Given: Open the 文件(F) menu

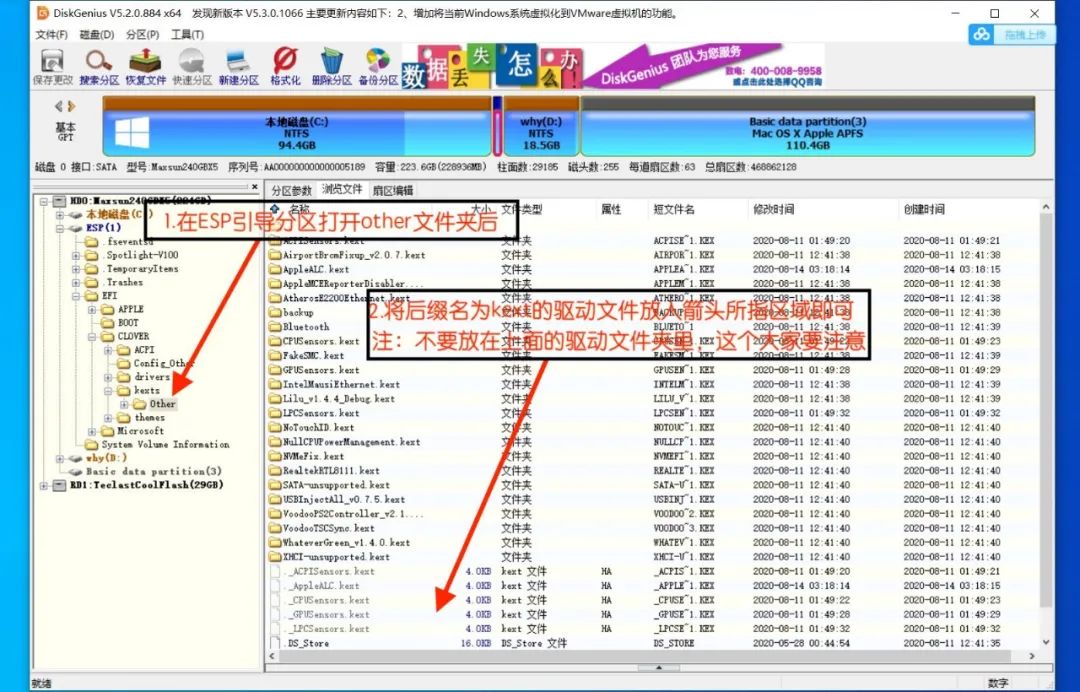Looking at the screenshot, I should 52,34.
